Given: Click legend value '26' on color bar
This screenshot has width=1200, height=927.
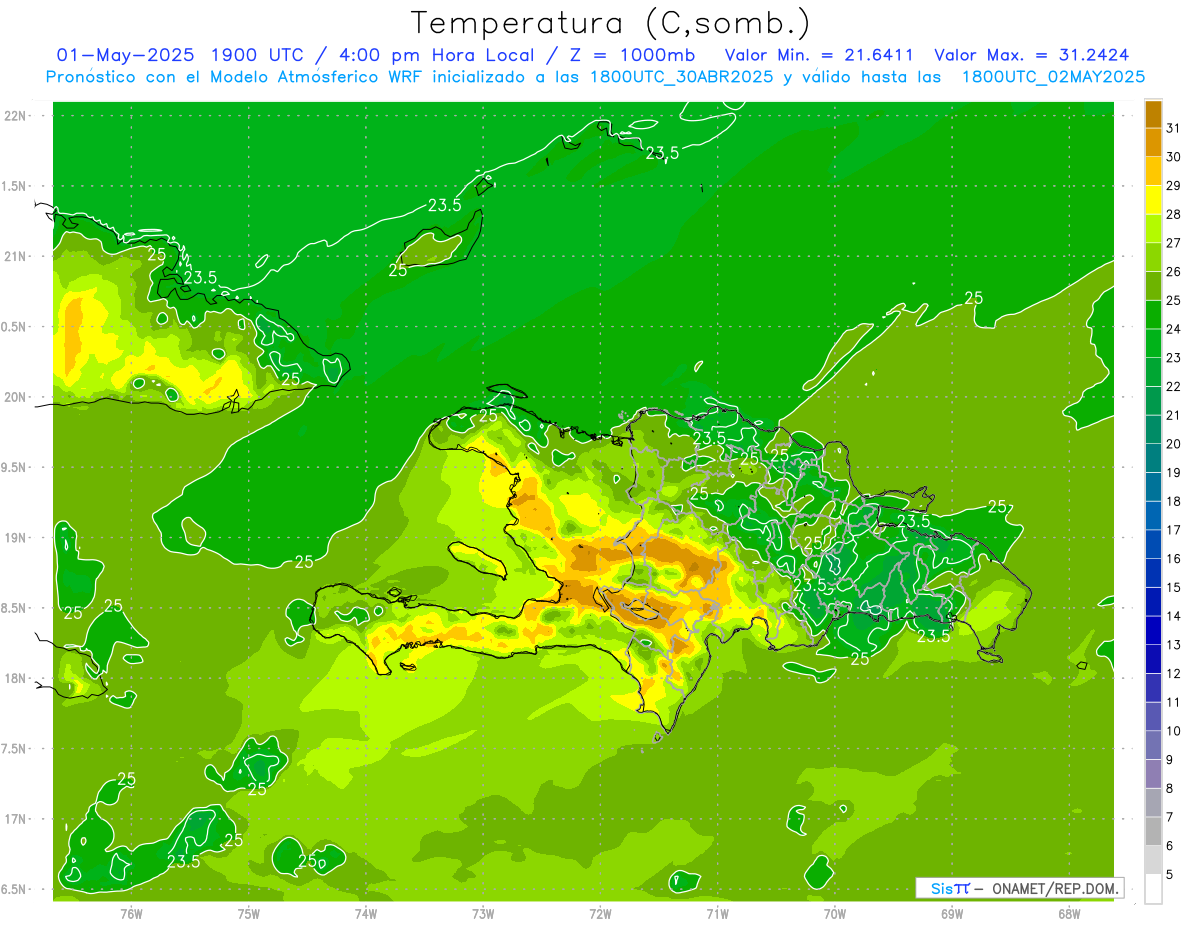Looking at the screenshot, I should pyautogui.click(x=1173, y=272).
